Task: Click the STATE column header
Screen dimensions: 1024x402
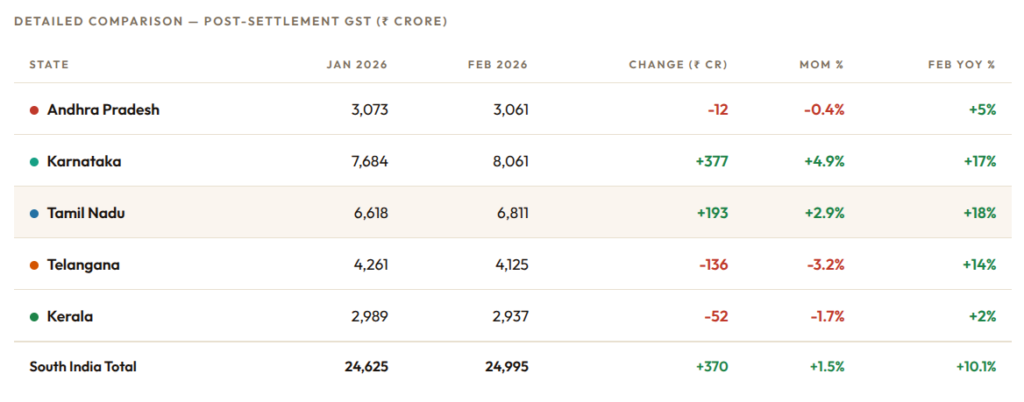Action: (49, 65)
